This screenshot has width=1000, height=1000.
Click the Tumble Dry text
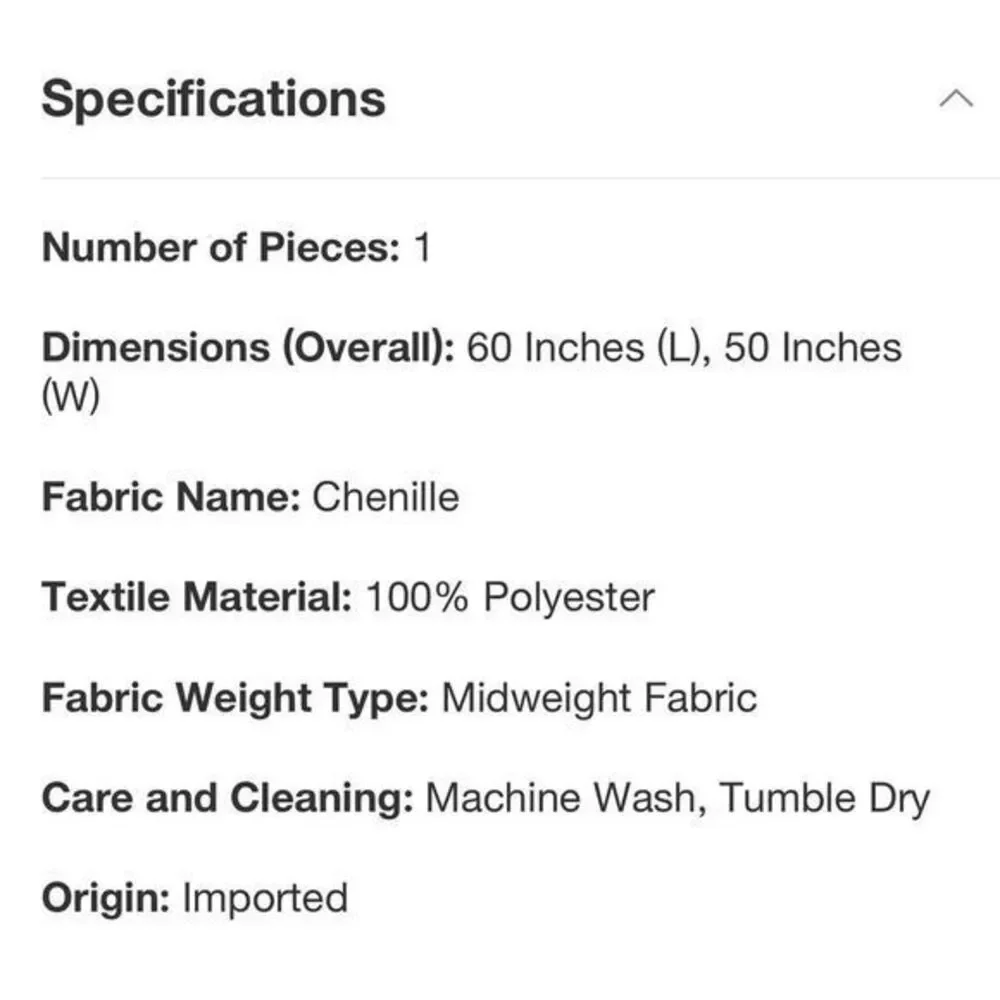click(825, 798)
